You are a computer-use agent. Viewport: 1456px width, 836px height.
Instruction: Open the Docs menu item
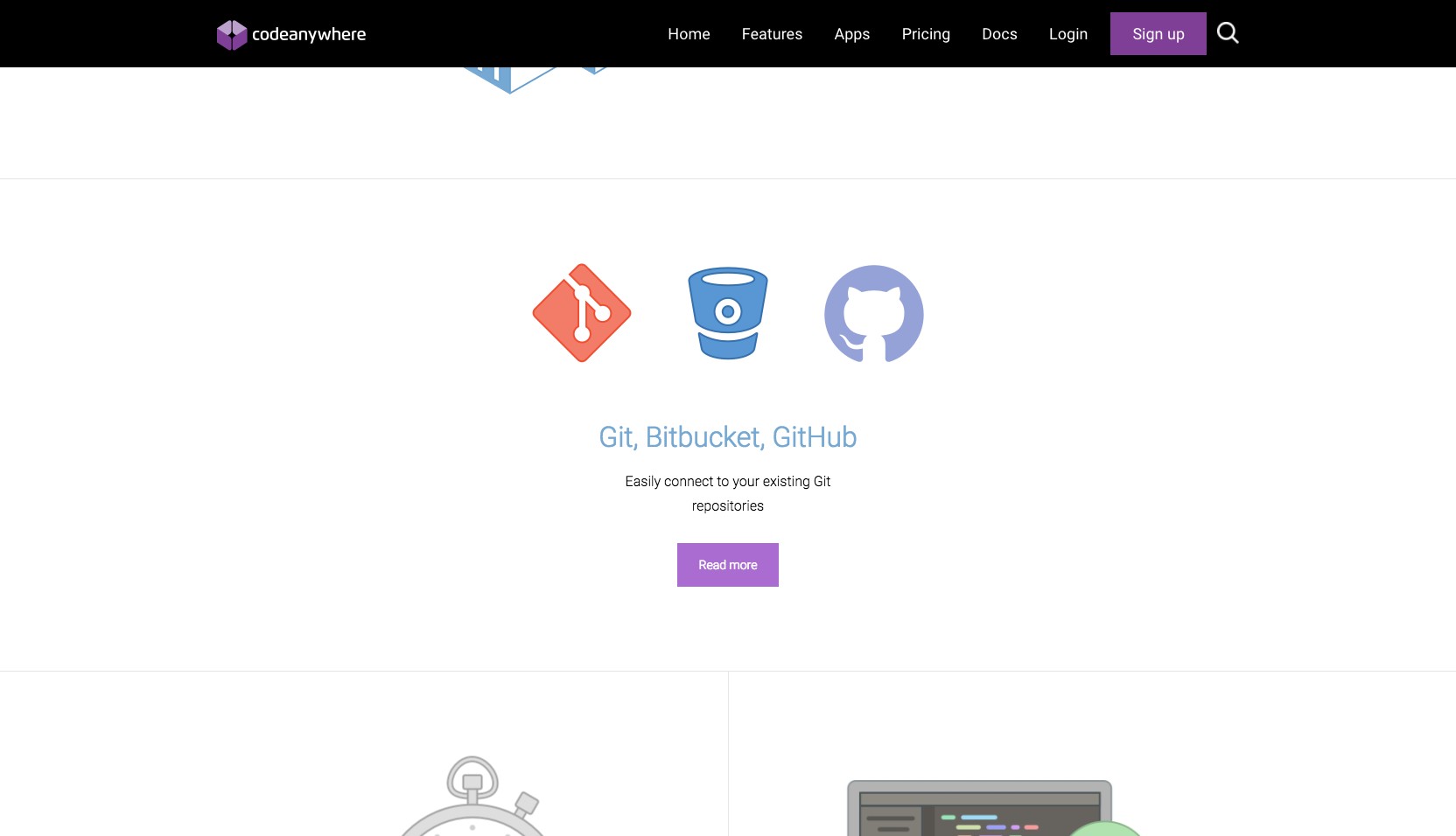click(999, 34)
